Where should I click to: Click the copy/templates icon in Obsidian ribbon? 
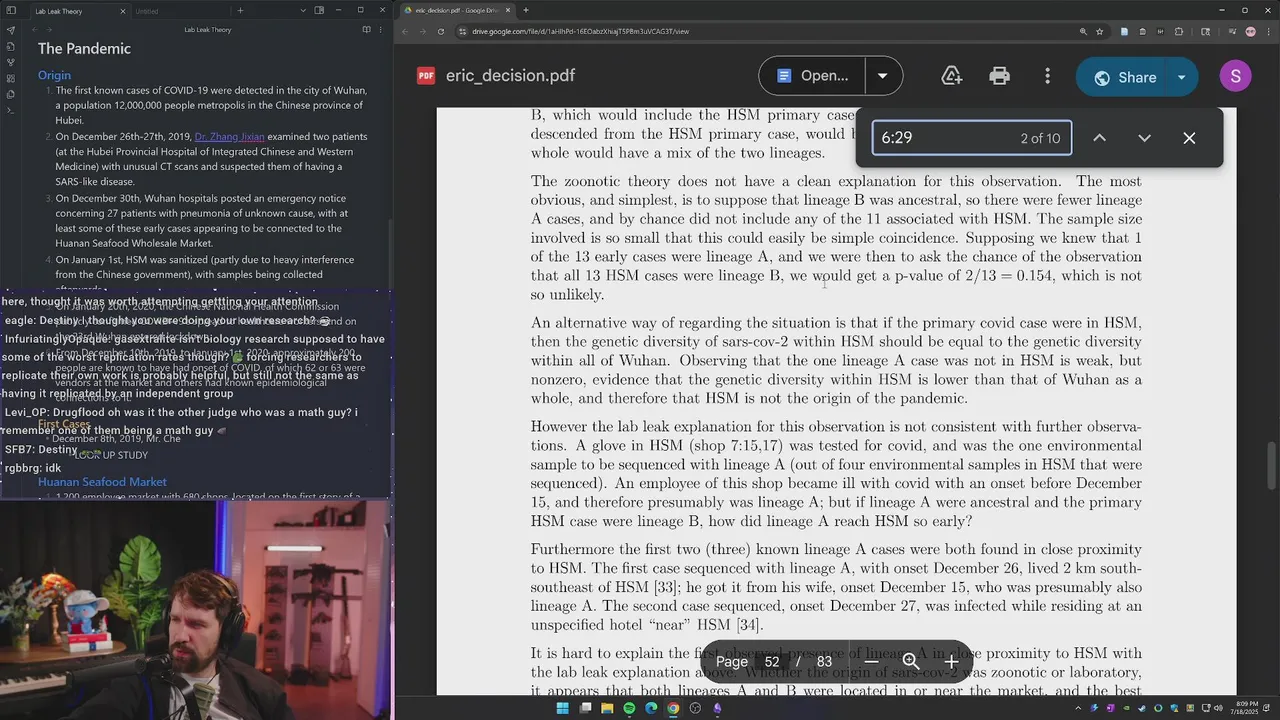coord(11,94)
